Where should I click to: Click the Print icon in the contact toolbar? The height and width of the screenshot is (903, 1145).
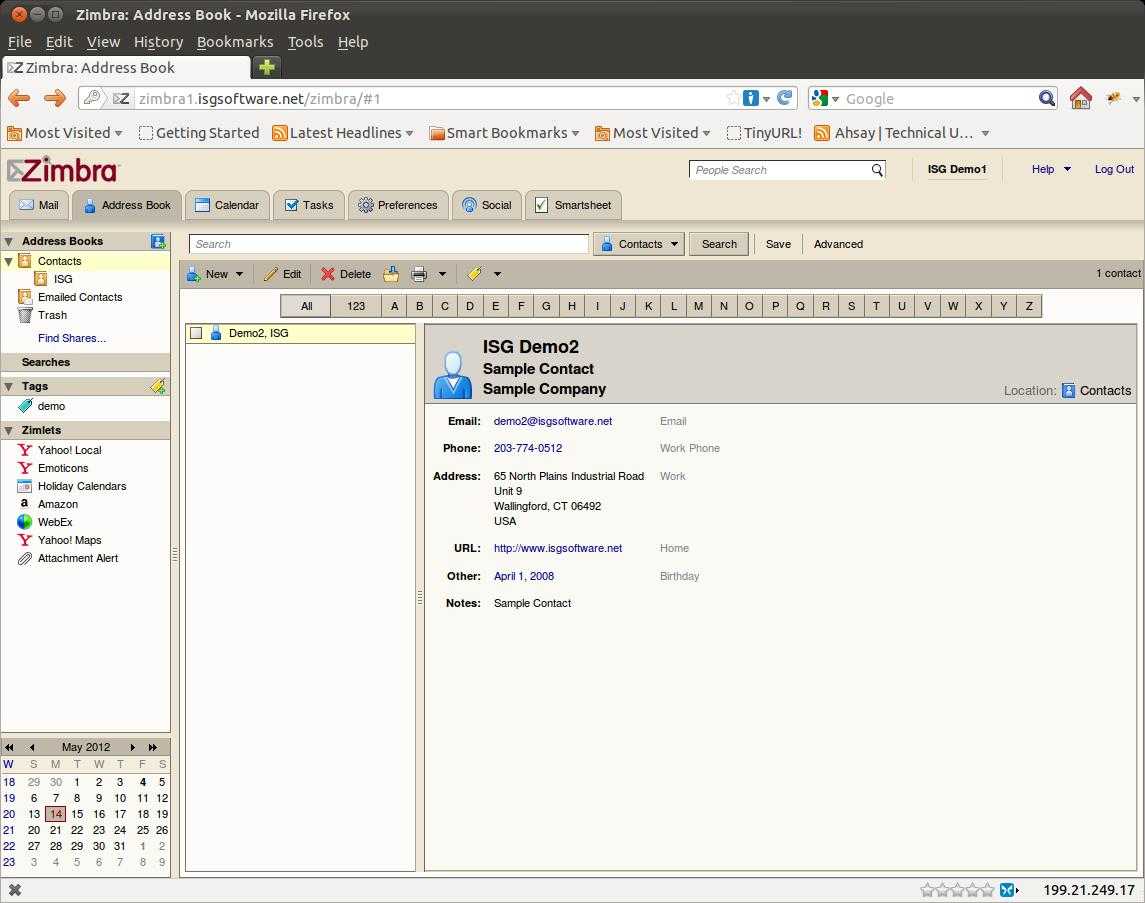(419, 274)
